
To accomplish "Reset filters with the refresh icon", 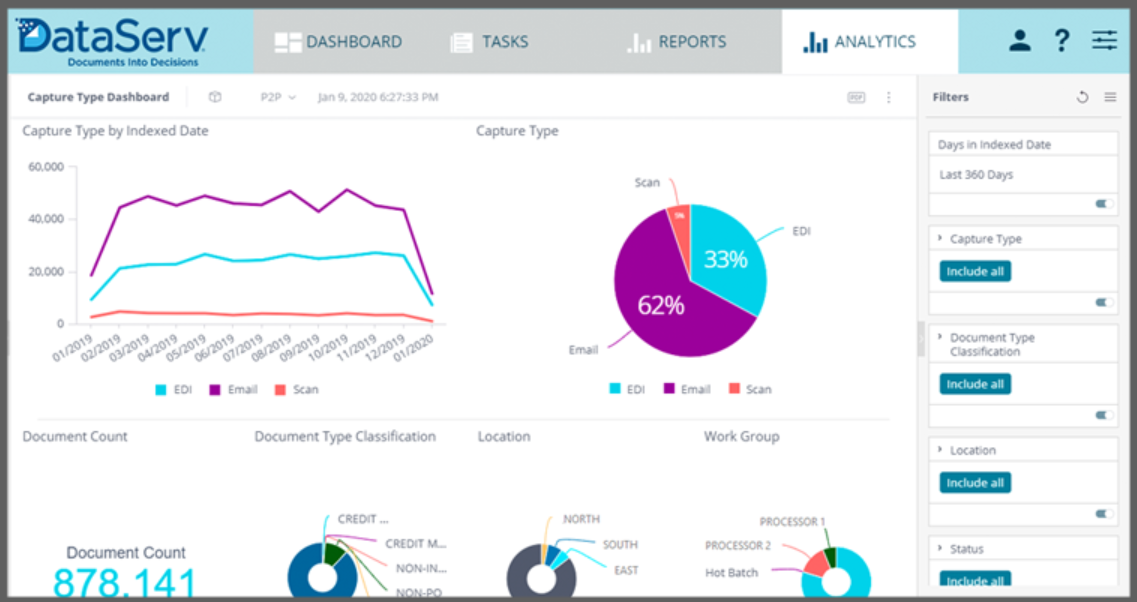I will coord(1081,97).
